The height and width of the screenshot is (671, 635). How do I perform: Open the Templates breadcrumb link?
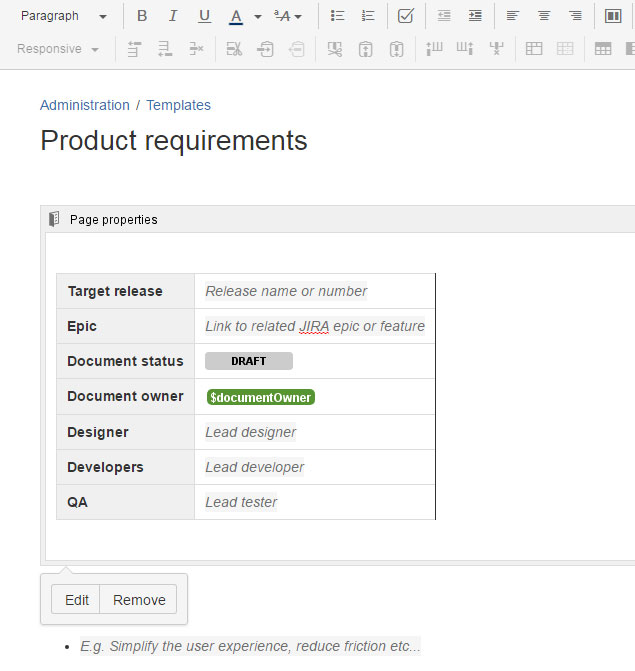178,105
